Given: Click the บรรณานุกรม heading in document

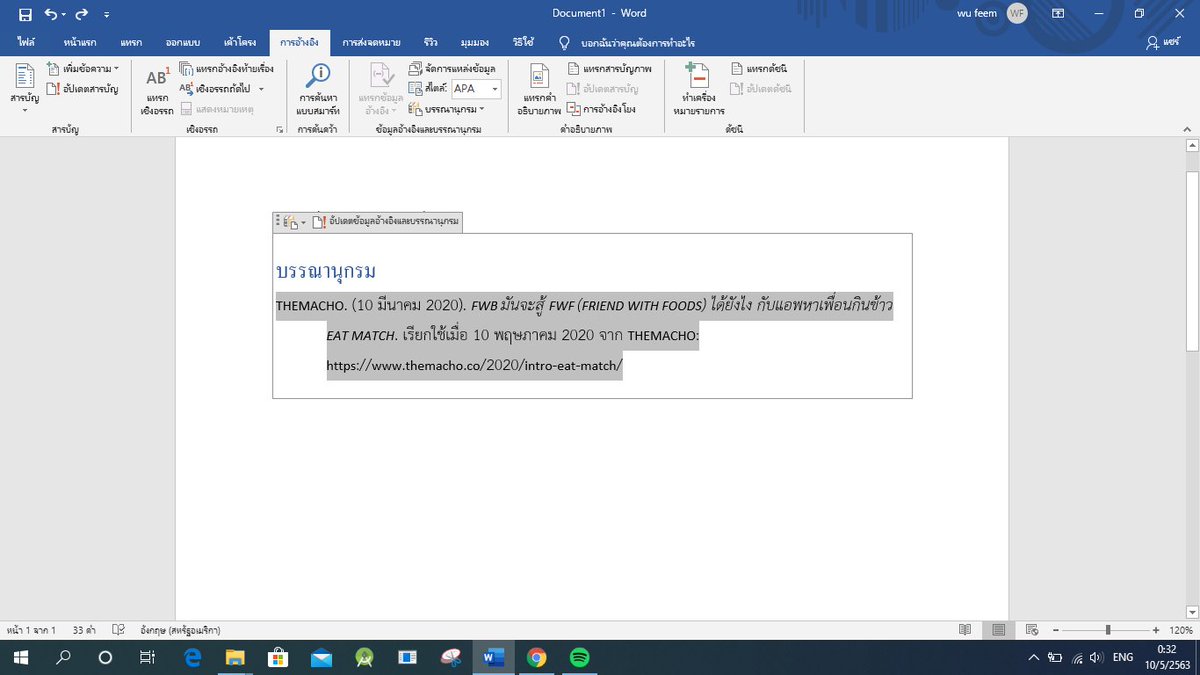Looking at the screenshot, I should (325, 272).
